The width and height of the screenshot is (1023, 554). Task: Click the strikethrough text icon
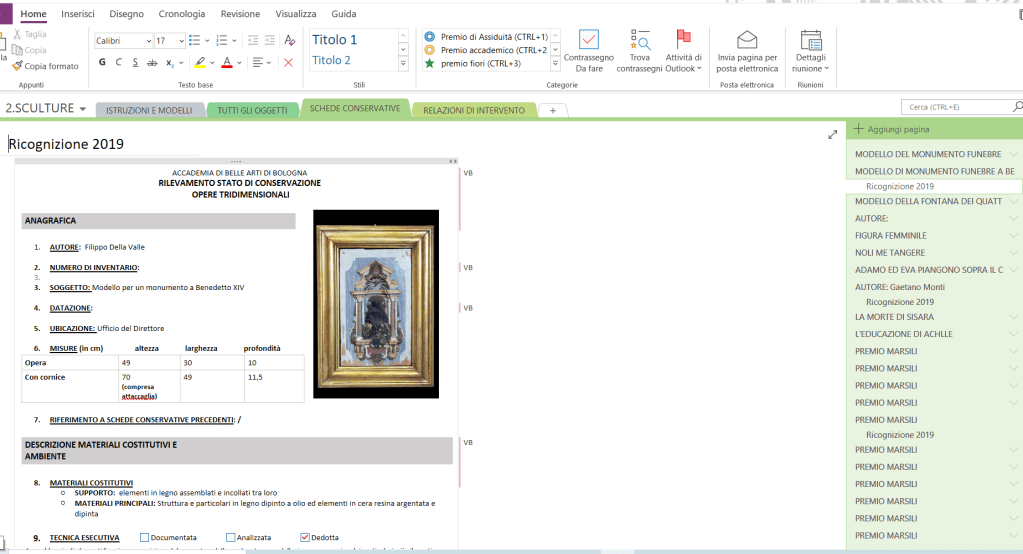click(x=152, y=62)
